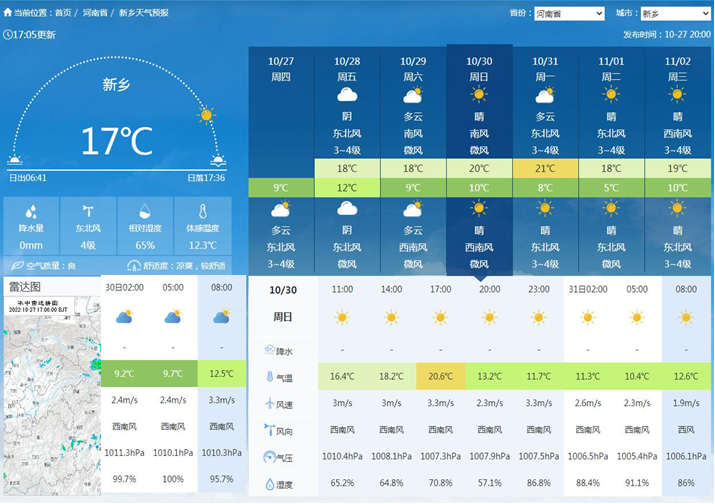Click the clock icon next to 17:05更新
Screen dimensions: 715x504
pos(9,34)
